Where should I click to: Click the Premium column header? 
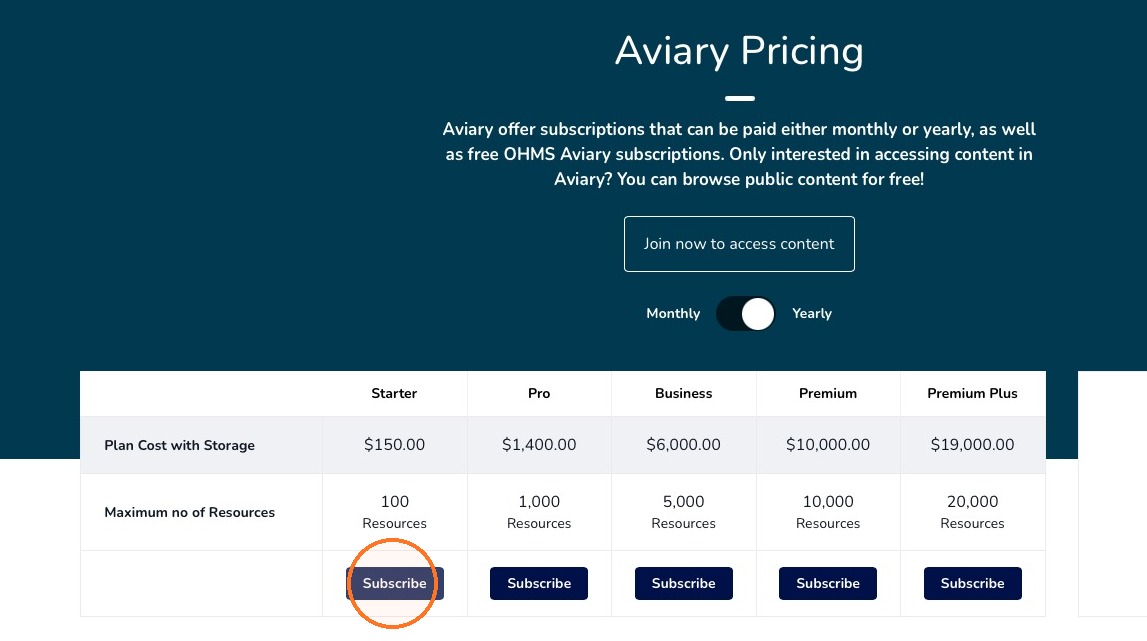[x=828, y=393]
